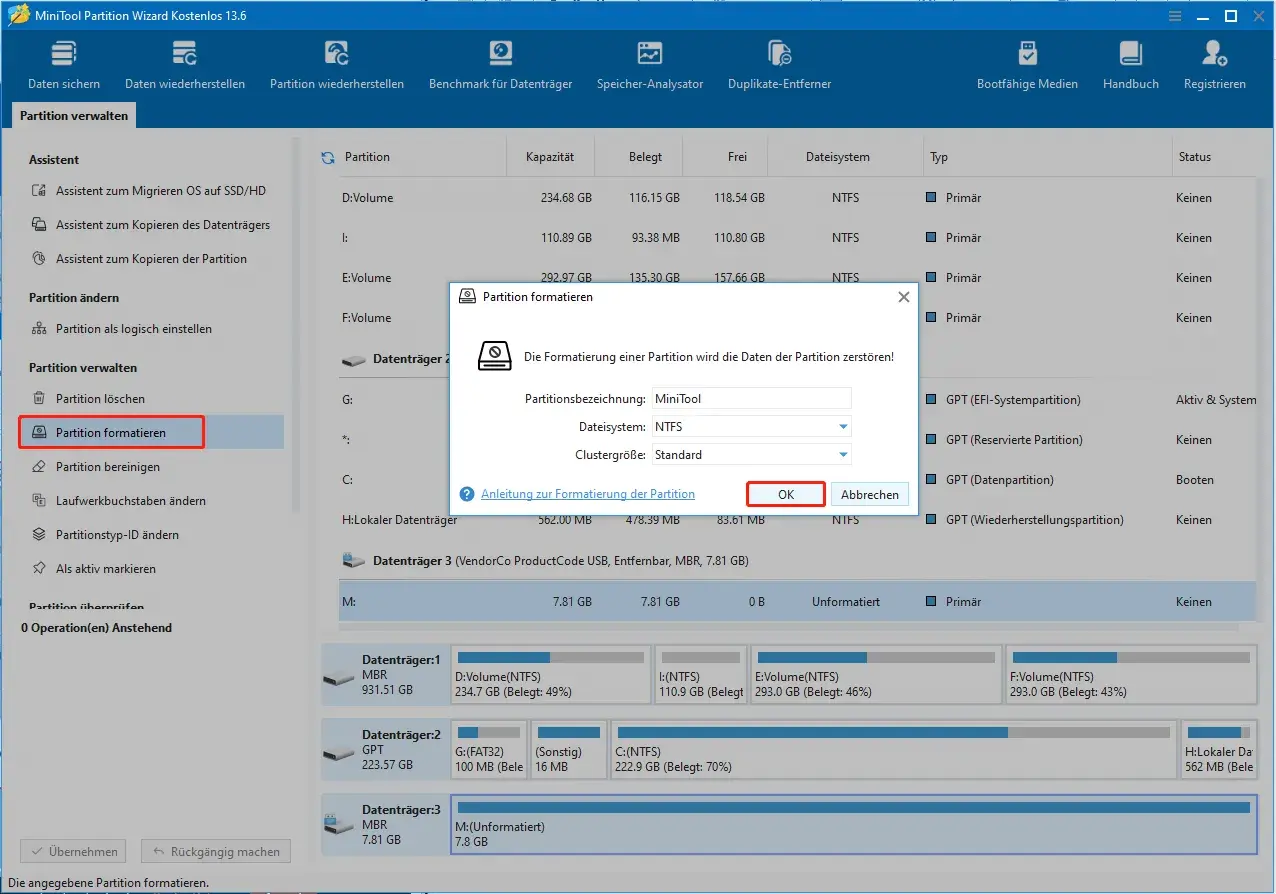The height and width of the screenshot is (894, 1276).
Task: Launch Partition wiederherstellen tool
Action: 337,66
